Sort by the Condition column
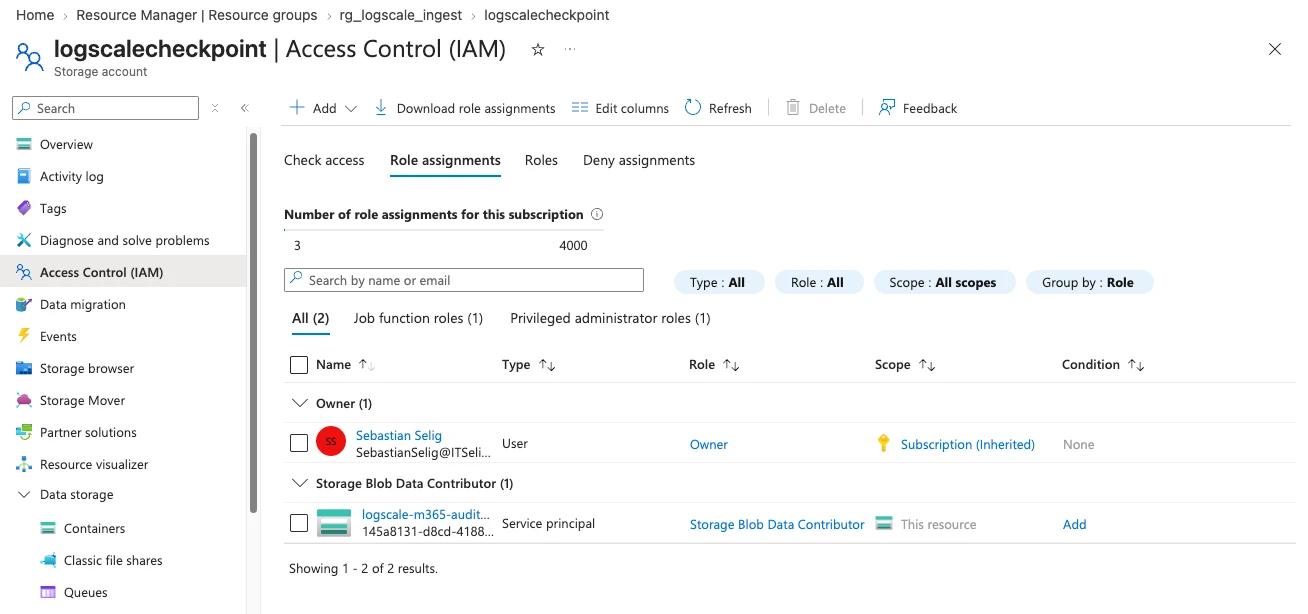This screenshot has height=614, width=1308. [1103, 365]
